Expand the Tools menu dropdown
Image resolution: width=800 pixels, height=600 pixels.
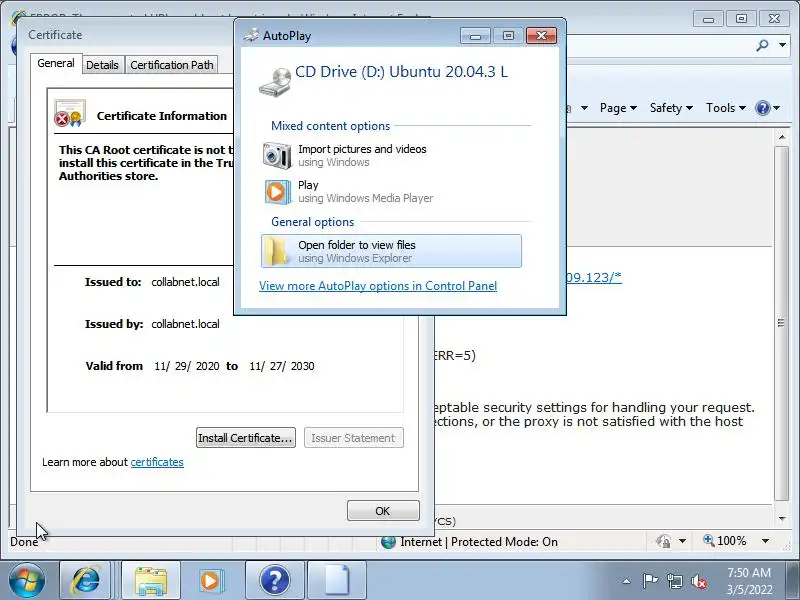pyautogui.click(x=726, y=108)
